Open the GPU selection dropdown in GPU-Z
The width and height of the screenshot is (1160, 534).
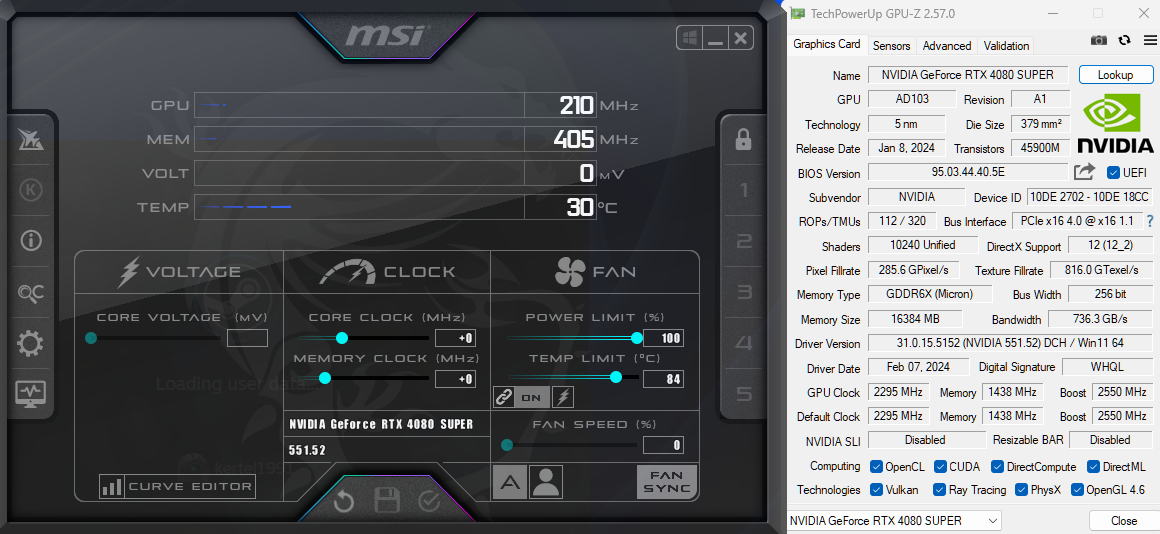894,521
